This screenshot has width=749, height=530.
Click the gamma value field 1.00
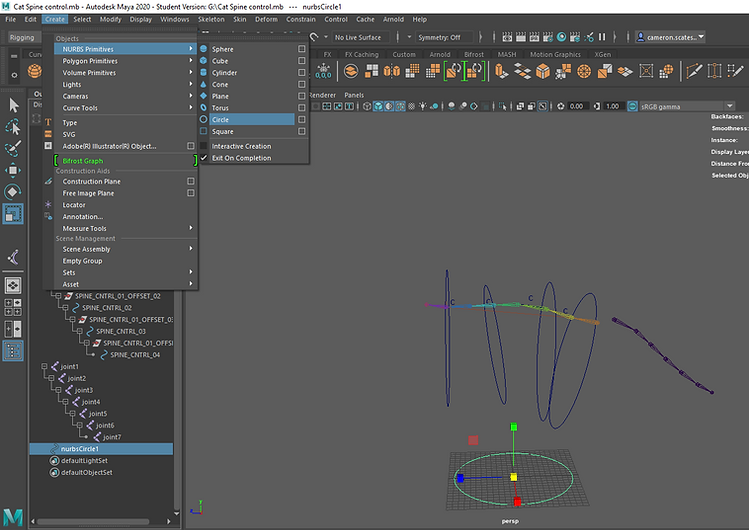point(613,106)
